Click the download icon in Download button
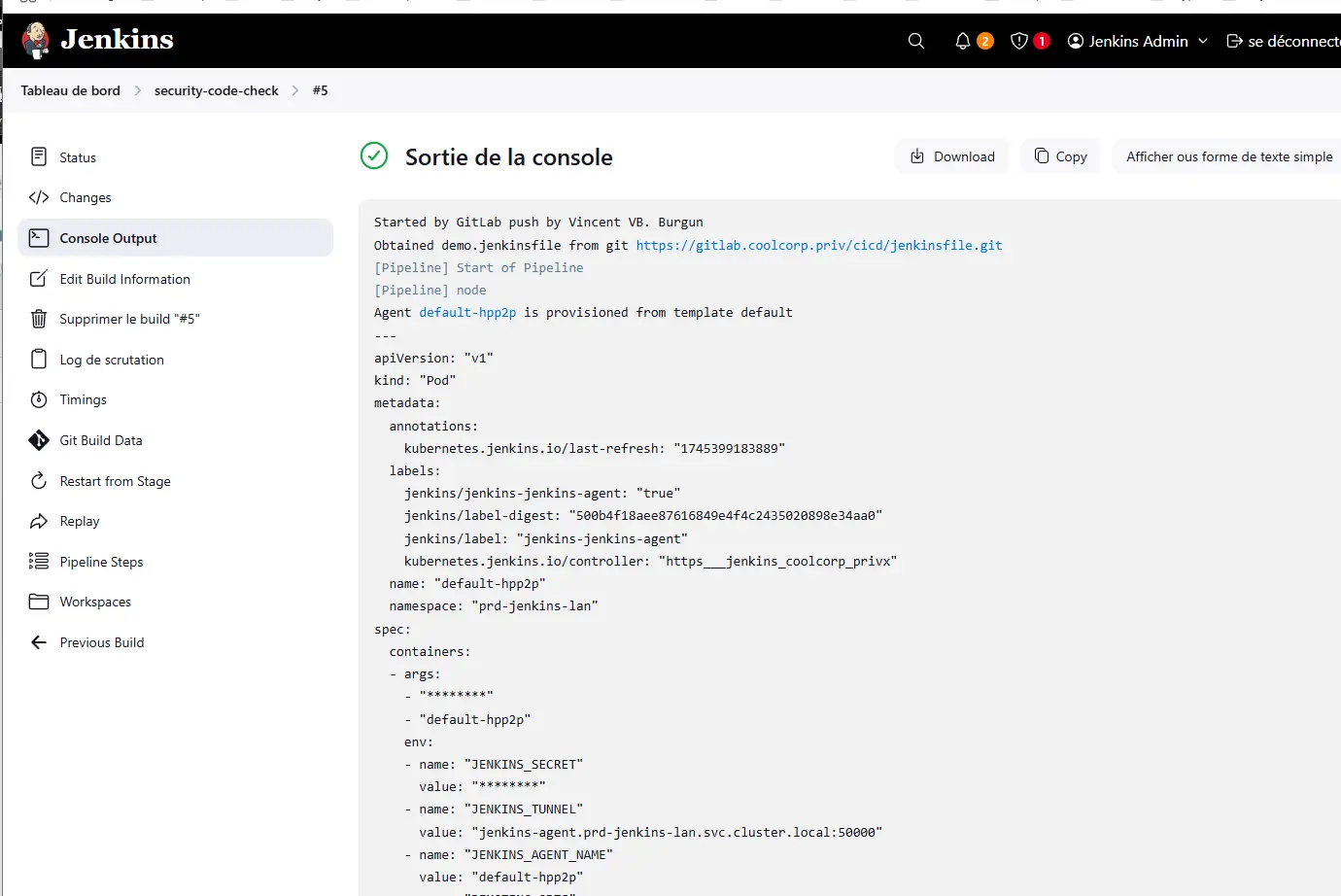1341x896 pixels. click(x=917, y=156)
